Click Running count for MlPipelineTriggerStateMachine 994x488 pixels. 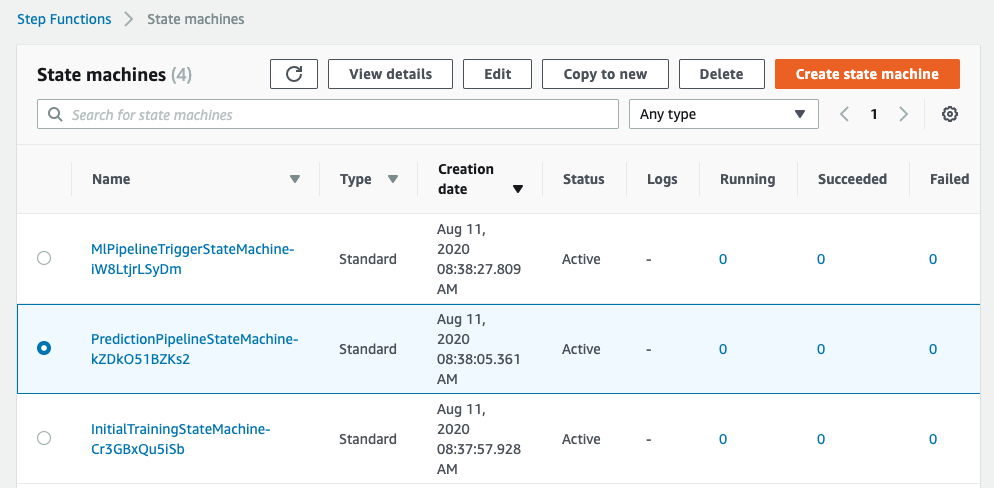tap(723, 259)
